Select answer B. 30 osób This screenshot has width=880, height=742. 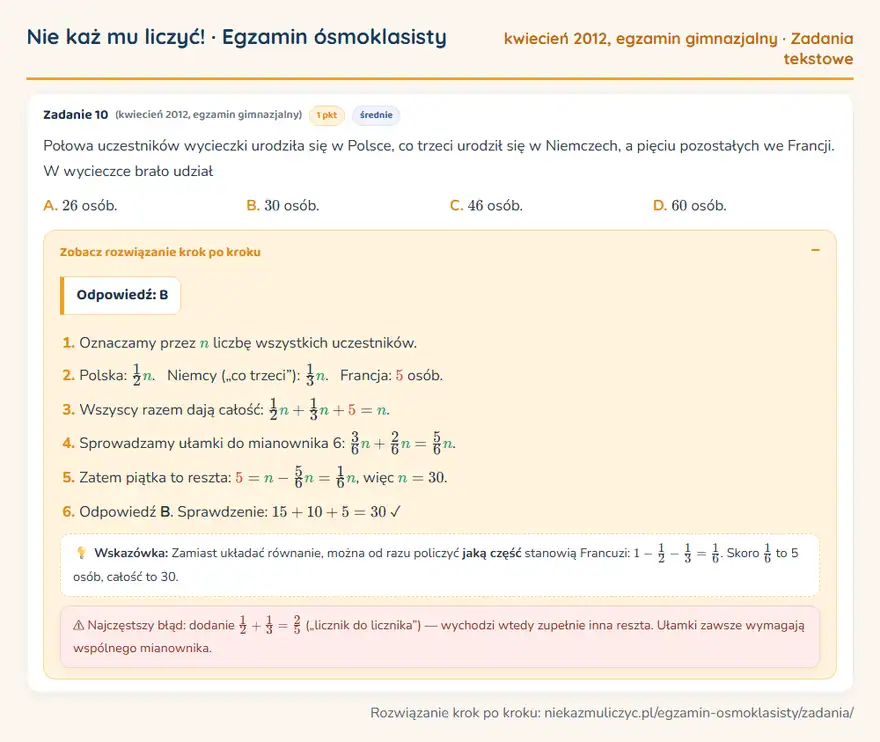[x=283, y=205]
